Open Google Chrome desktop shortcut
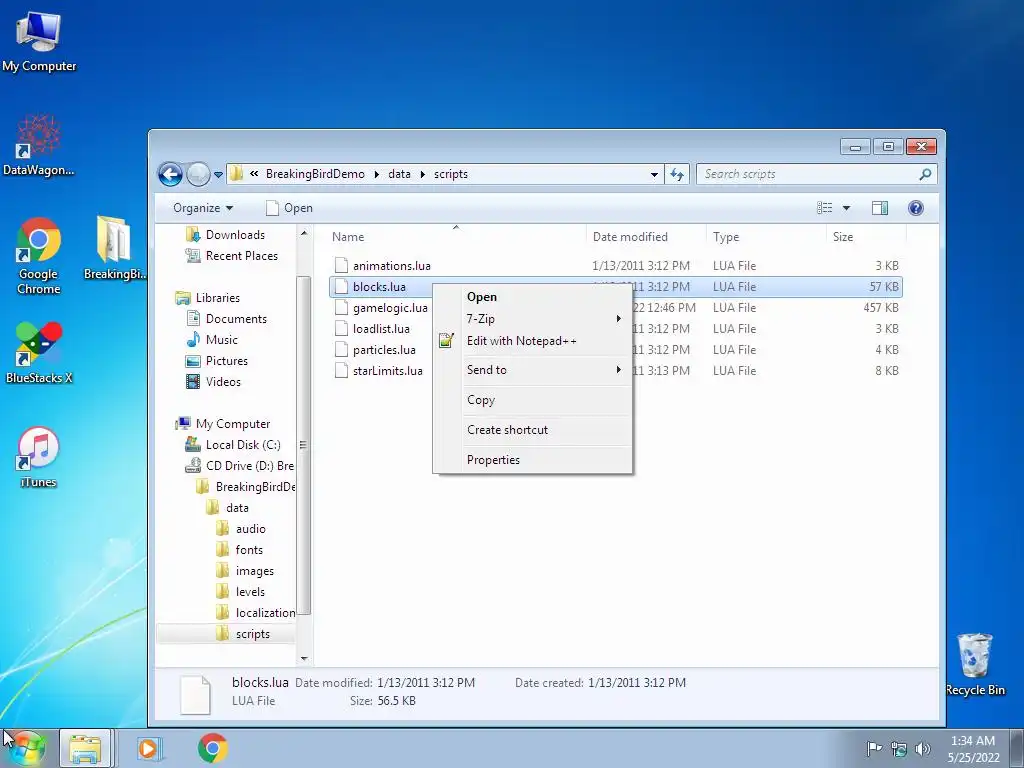This screenshot has height=768, width=1024. [39, 255]
